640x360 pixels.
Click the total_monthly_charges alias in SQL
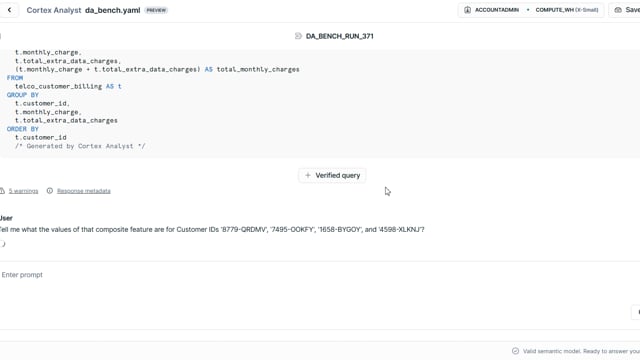tap(258, 69)
